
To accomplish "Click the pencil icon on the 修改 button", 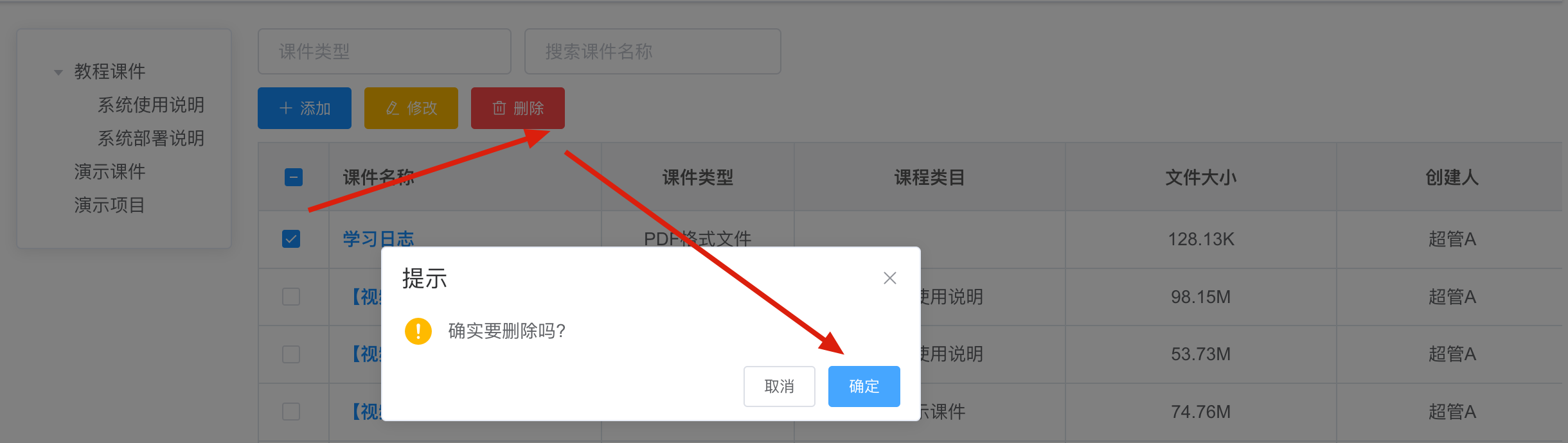I will [x=393, y=108].
